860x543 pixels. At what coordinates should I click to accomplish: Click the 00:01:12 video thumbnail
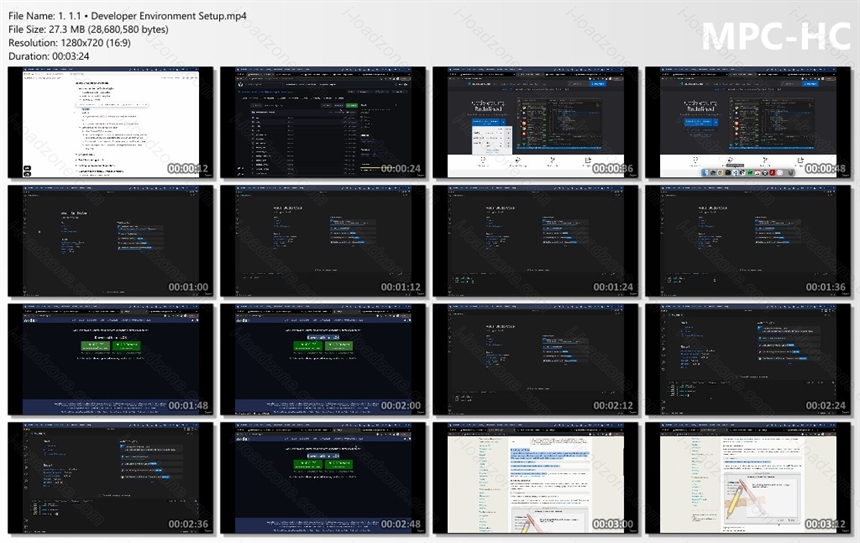[323, 241]
